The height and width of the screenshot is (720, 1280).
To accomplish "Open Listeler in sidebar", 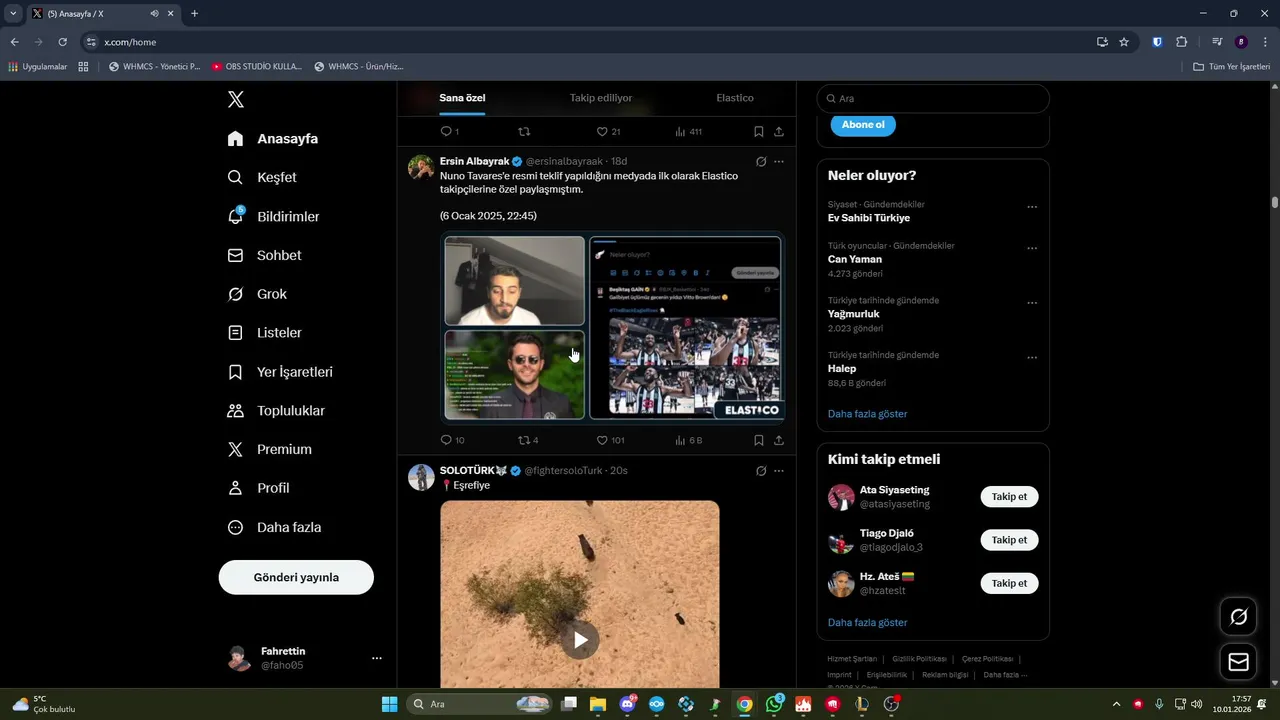I will 264,333.
